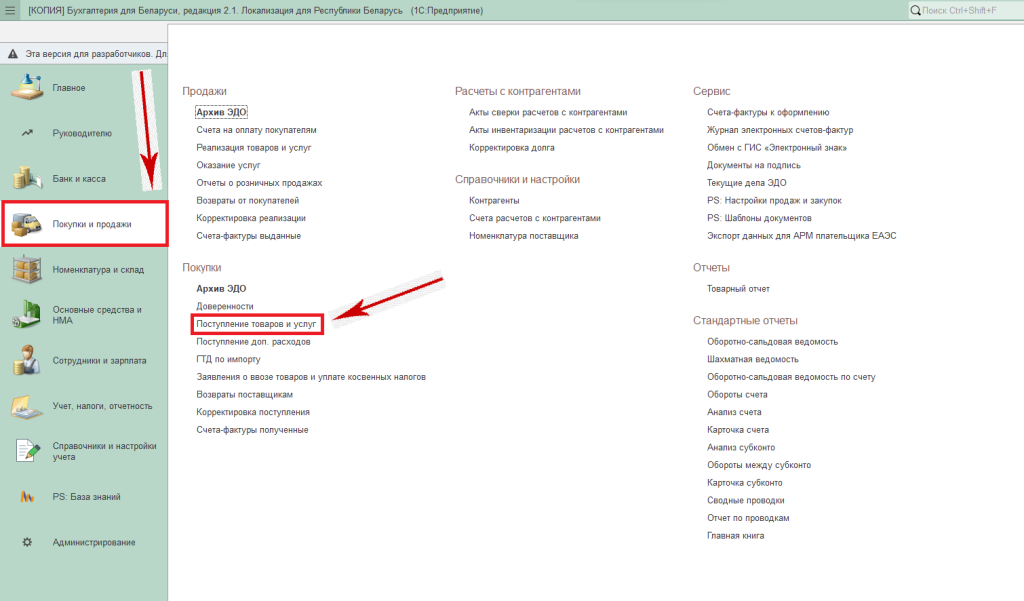
Task: Click the Главное section icon
Action: coord(27,87)
